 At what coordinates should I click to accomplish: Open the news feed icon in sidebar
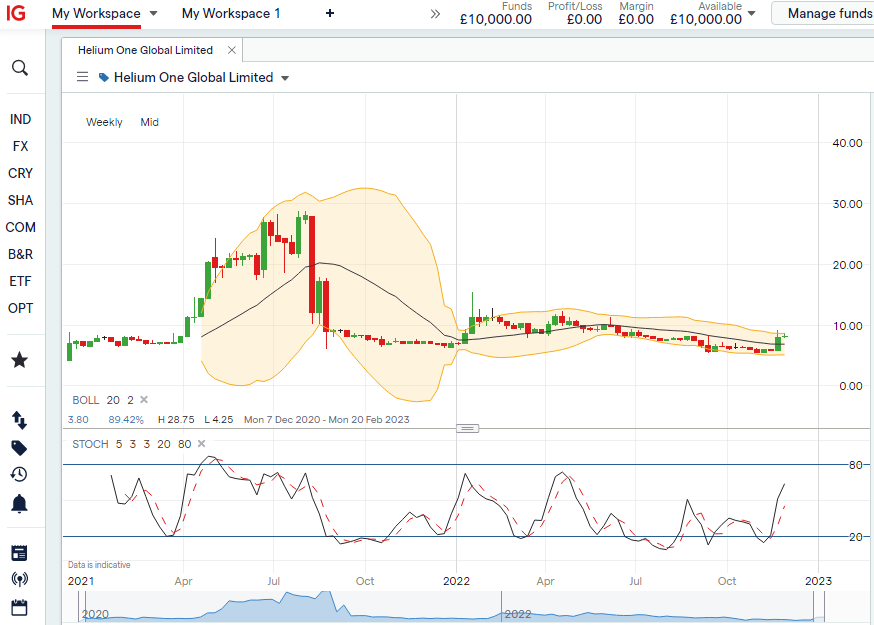tap(20, 553)
